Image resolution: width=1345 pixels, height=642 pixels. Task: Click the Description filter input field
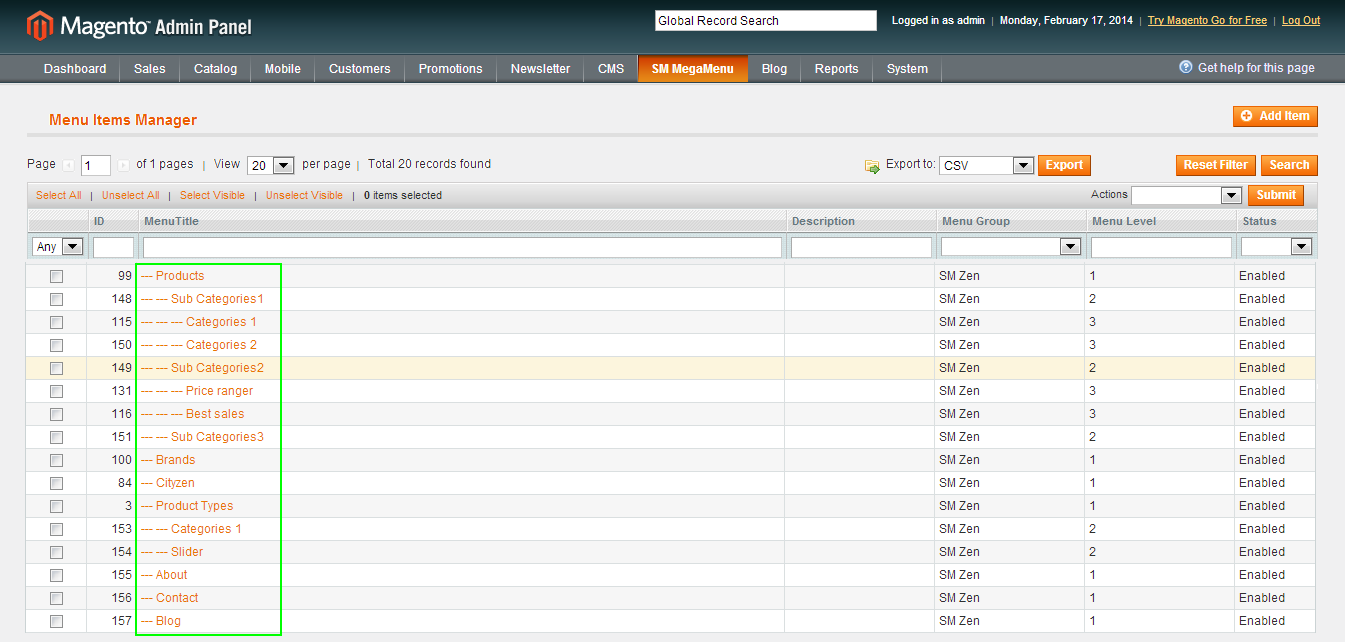(861, 247)
